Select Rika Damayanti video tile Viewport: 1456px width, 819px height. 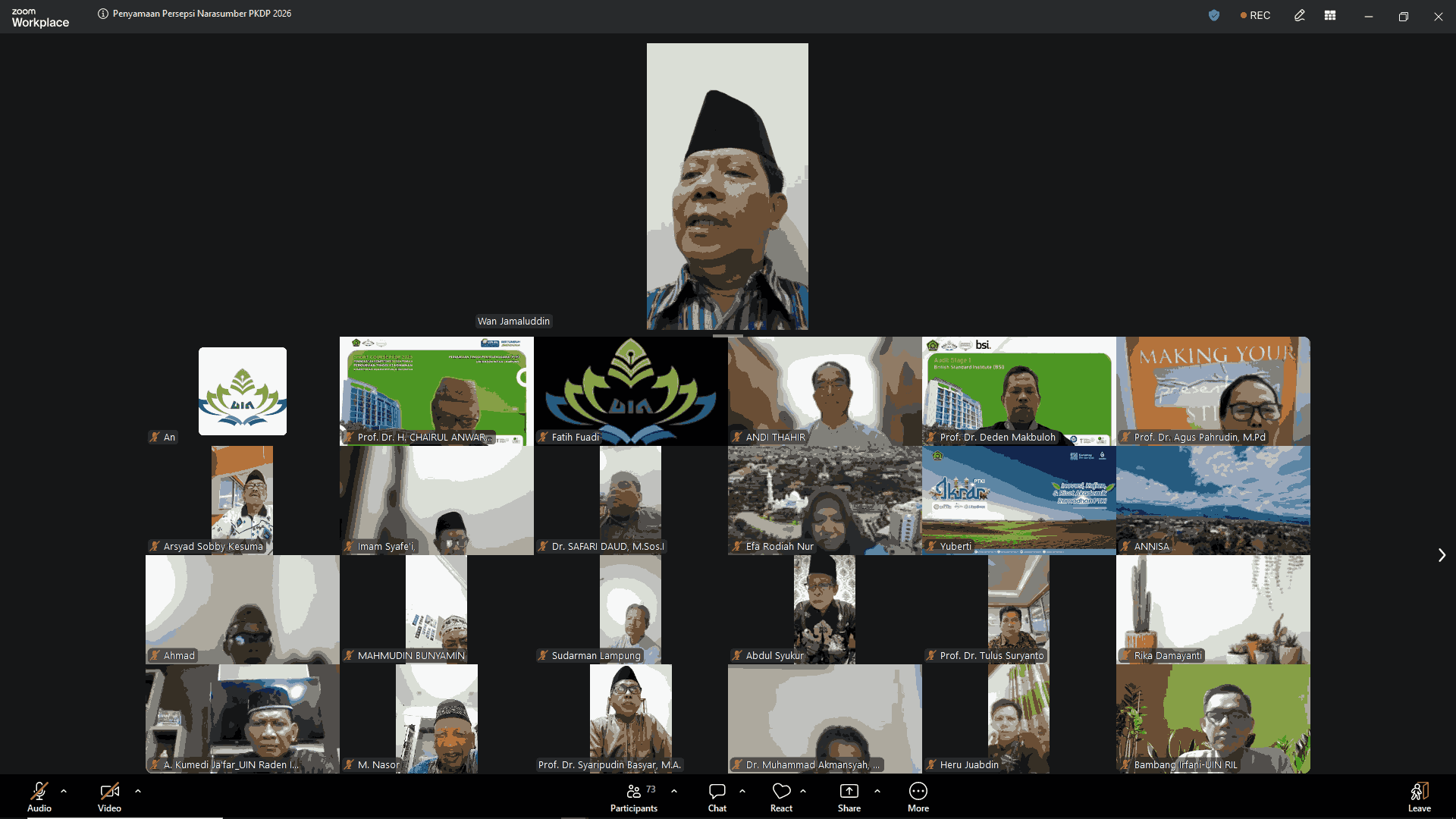(1213, 610)
